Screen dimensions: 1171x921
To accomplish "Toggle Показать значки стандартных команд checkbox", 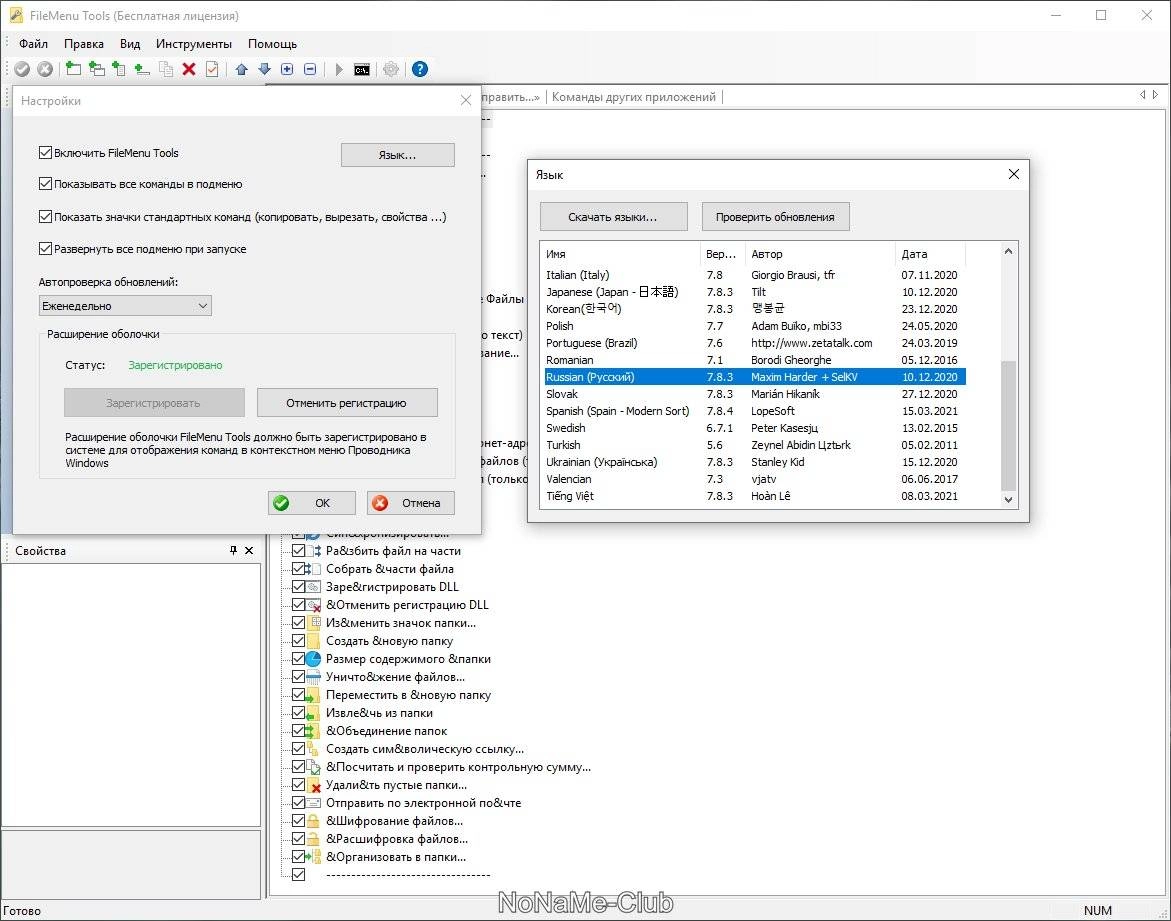I will pos(46,217).
